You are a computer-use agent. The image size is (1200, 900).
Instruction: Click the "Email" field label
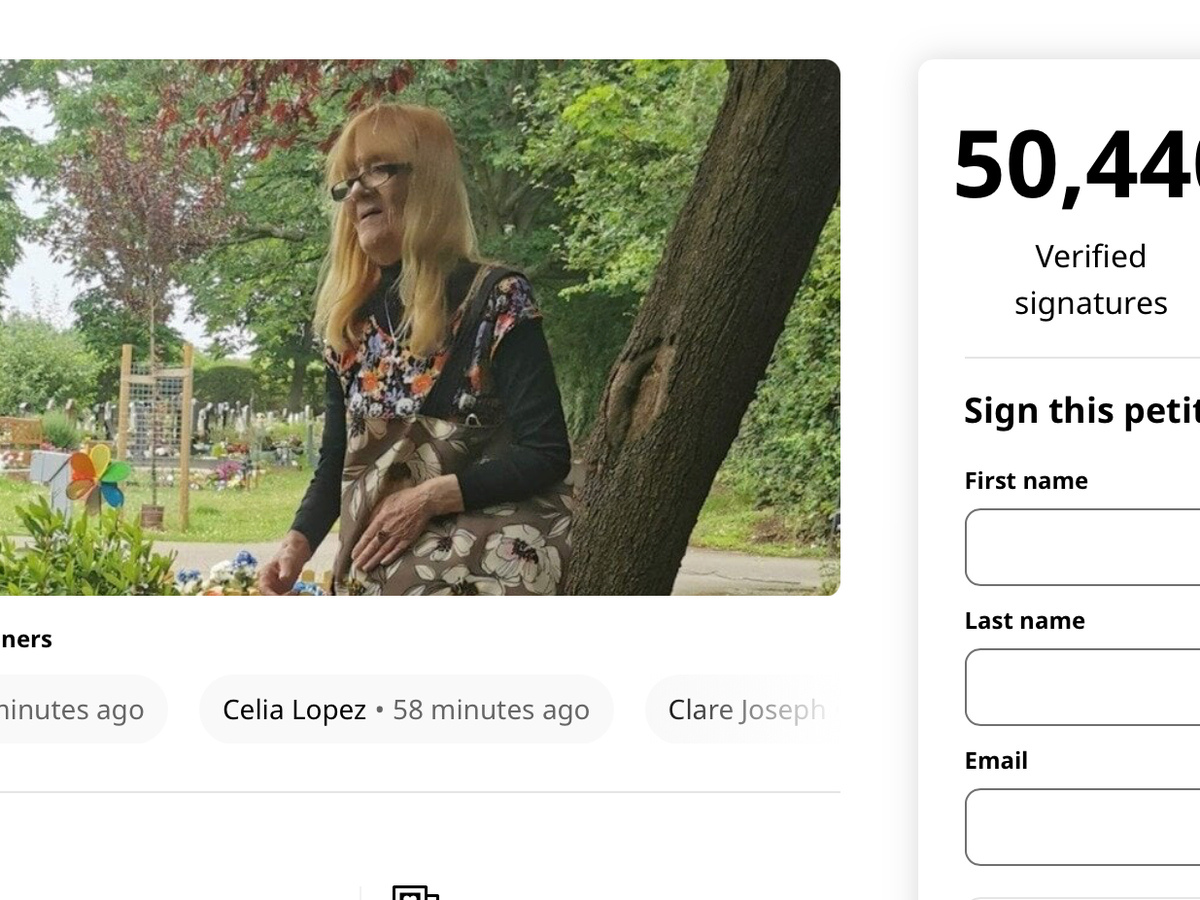pyautogui.click(x=996, y=761)
